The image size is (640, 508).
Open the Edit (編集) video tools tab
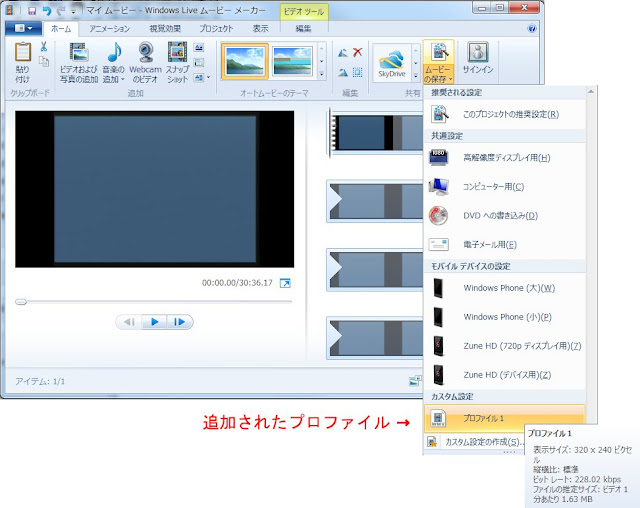pyautogui.click(x=303, y=29)
